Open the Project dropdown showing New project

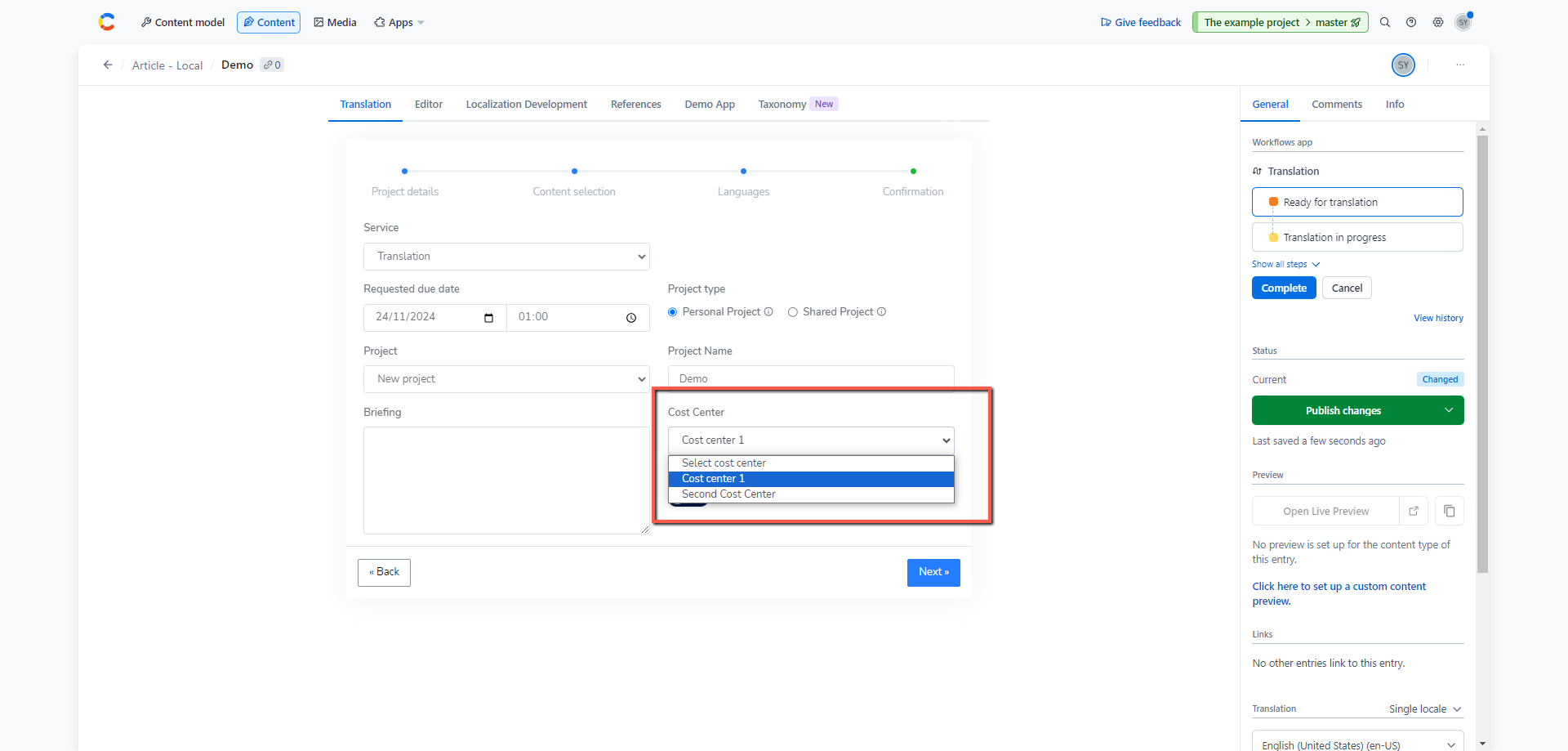coord(506,379)
